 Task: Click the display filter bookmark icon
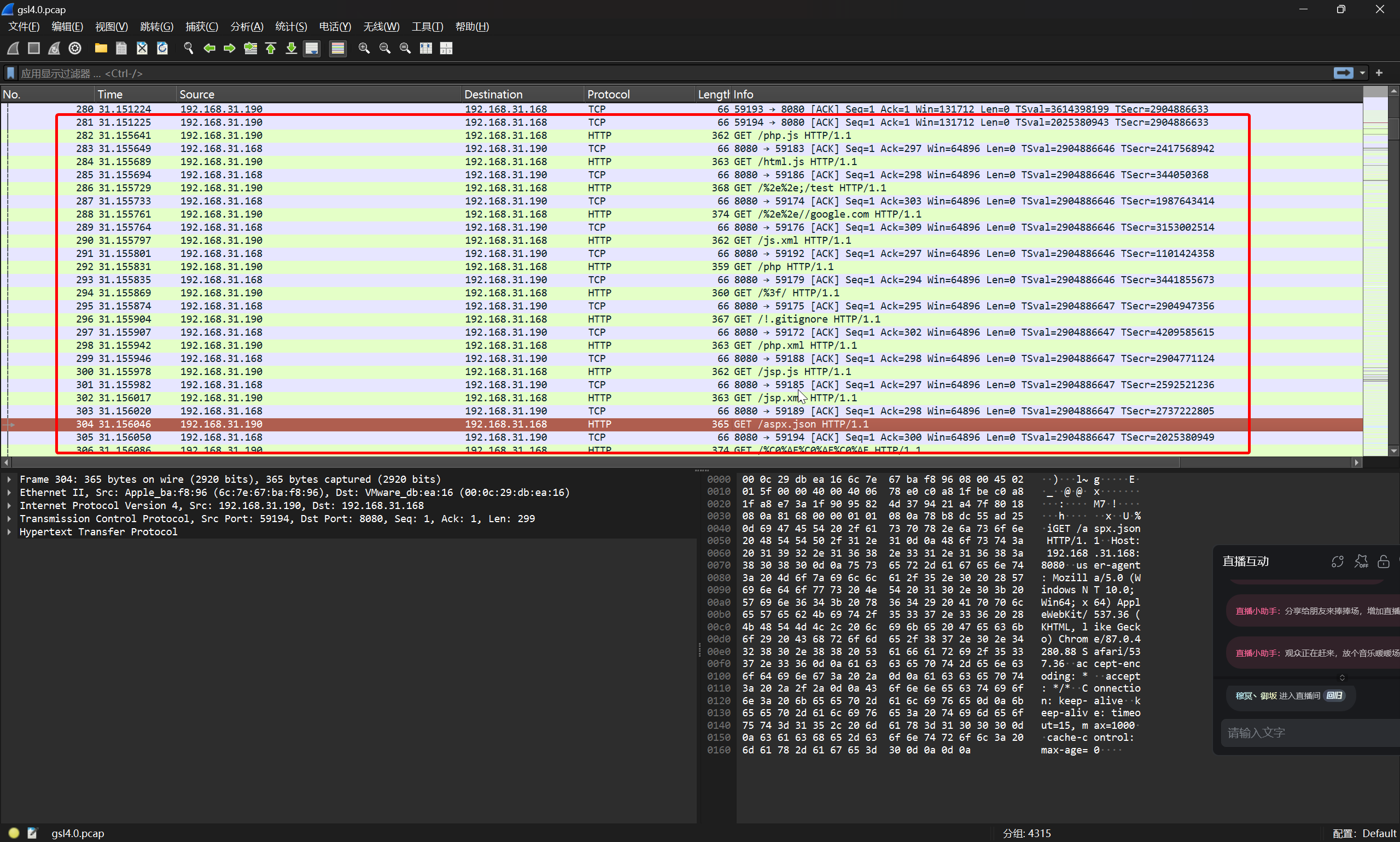[x=10, y=73]
